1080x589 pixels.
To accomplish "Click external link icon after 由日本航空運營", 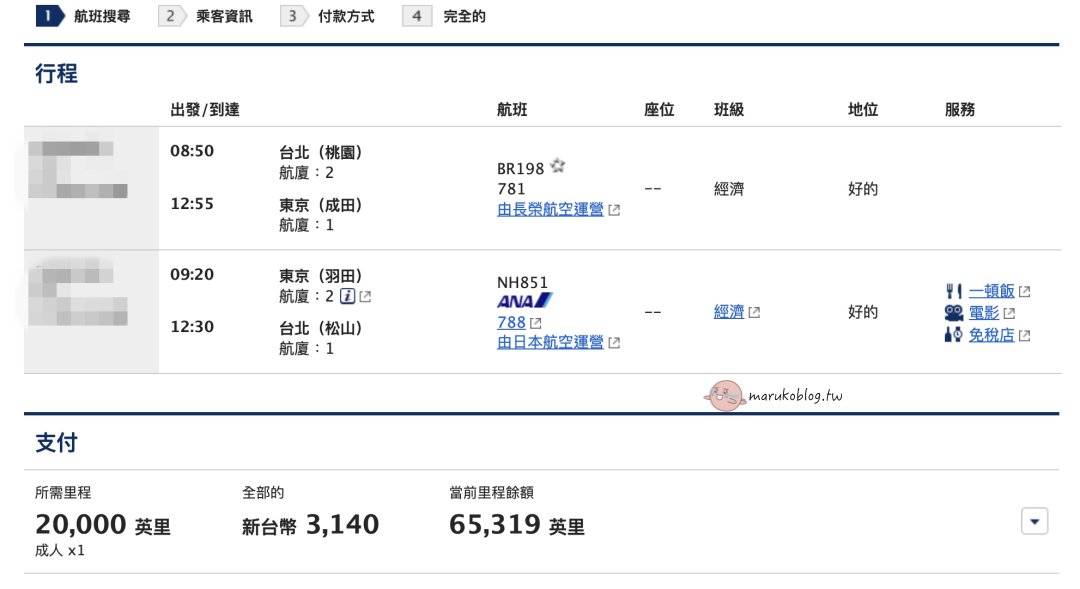I will (614, 342).
